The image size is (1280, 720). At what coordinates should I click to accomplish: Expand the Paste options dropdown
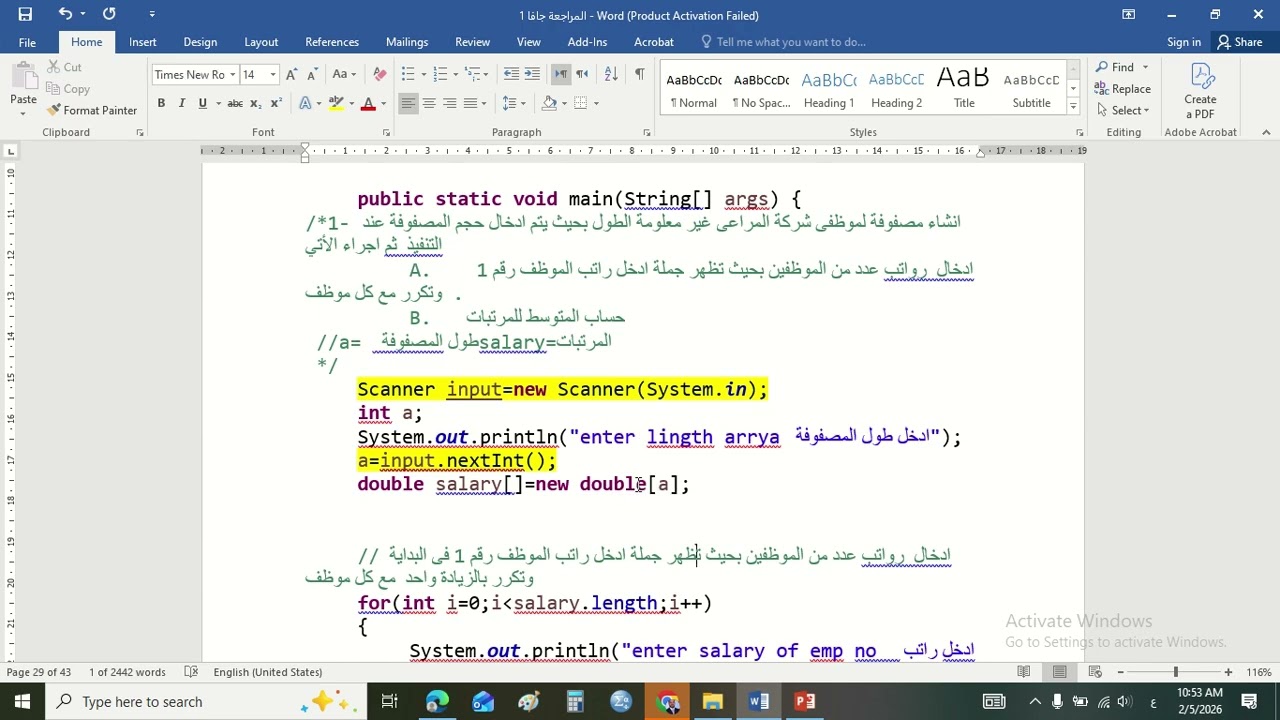(x=23, y=113)
